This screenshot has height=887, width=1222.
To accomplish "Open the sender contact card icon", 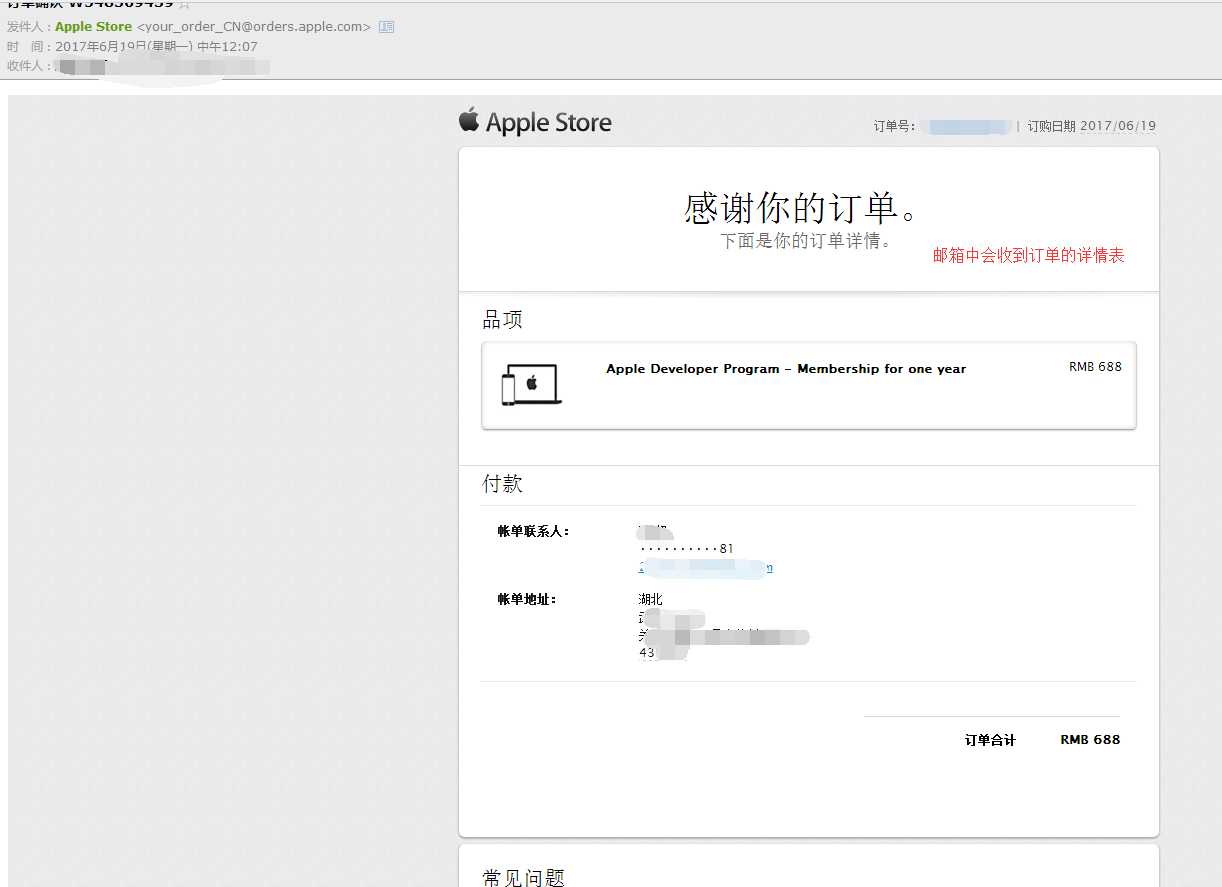I will coord(386,27).
